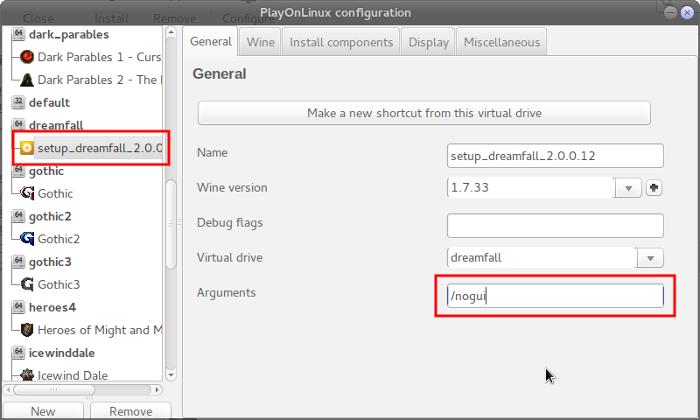Click the vertical scrollbar thumb of the tree
Viewport: 700px width, 420px height.
pos(171,223)
